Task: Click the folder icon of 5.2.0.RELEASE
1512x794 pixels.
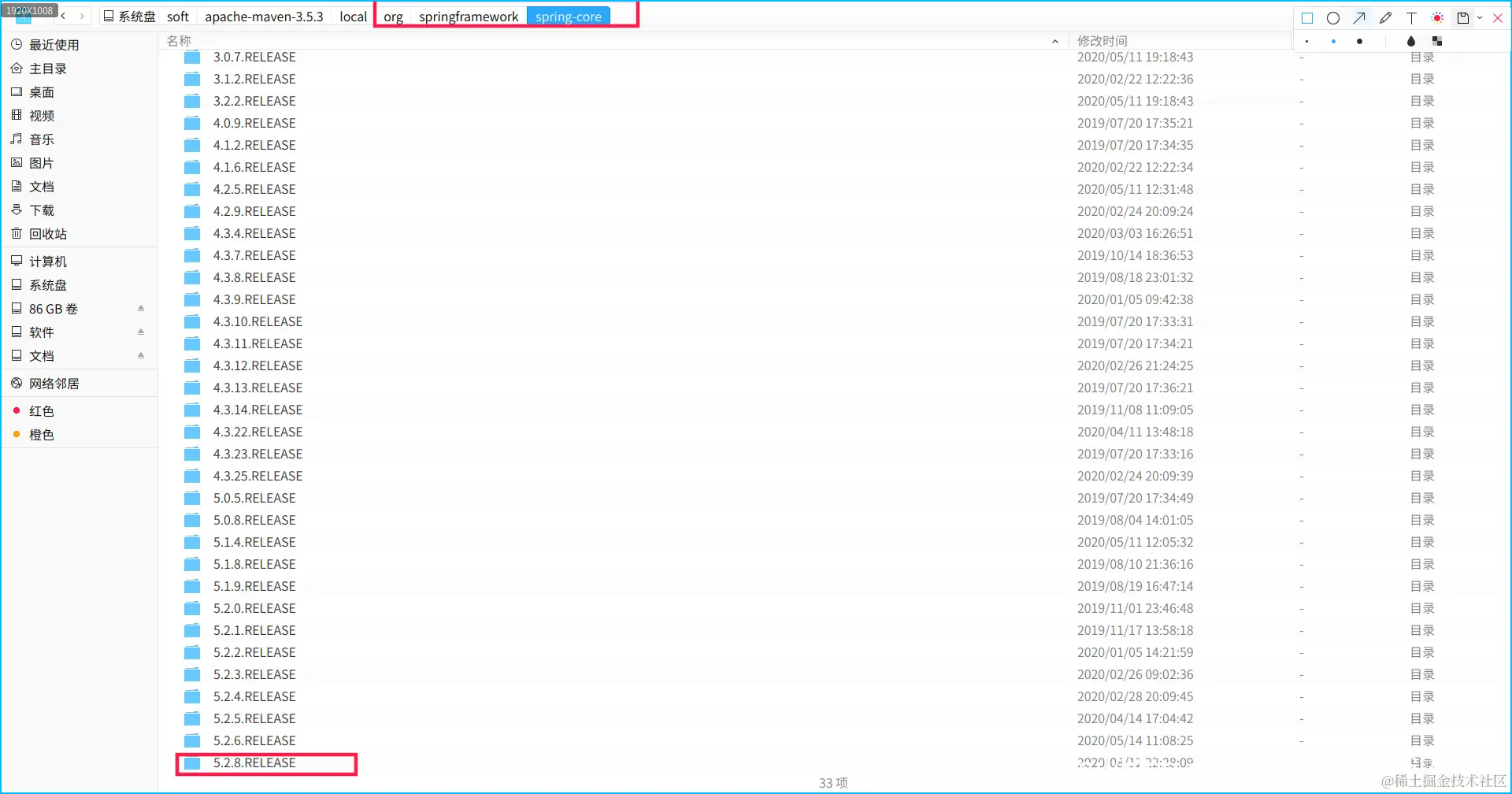Action: pos(192,609)
